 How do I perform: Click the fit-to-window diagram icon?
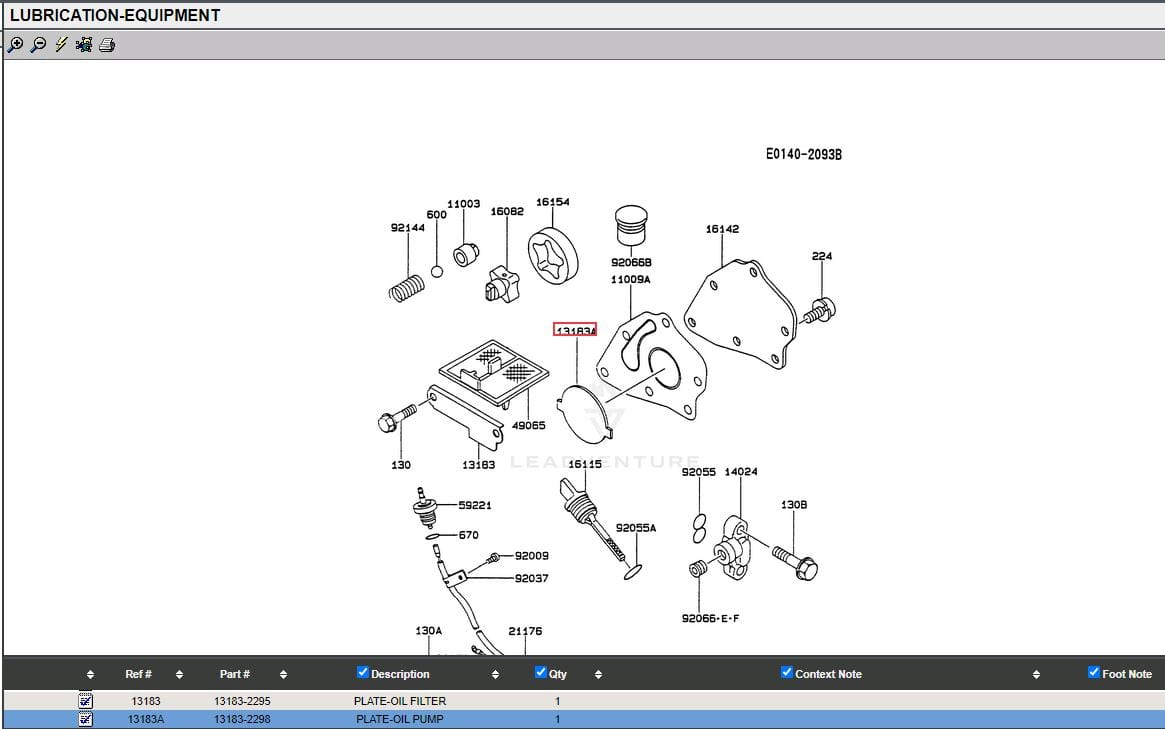tap(84, 45)
